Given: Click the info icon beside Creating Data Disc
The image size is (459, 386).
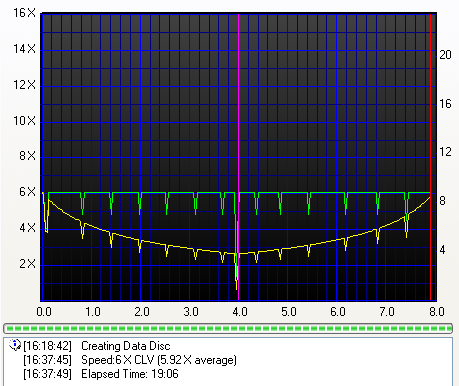Looking at the screenshot, I should [15, 345].
